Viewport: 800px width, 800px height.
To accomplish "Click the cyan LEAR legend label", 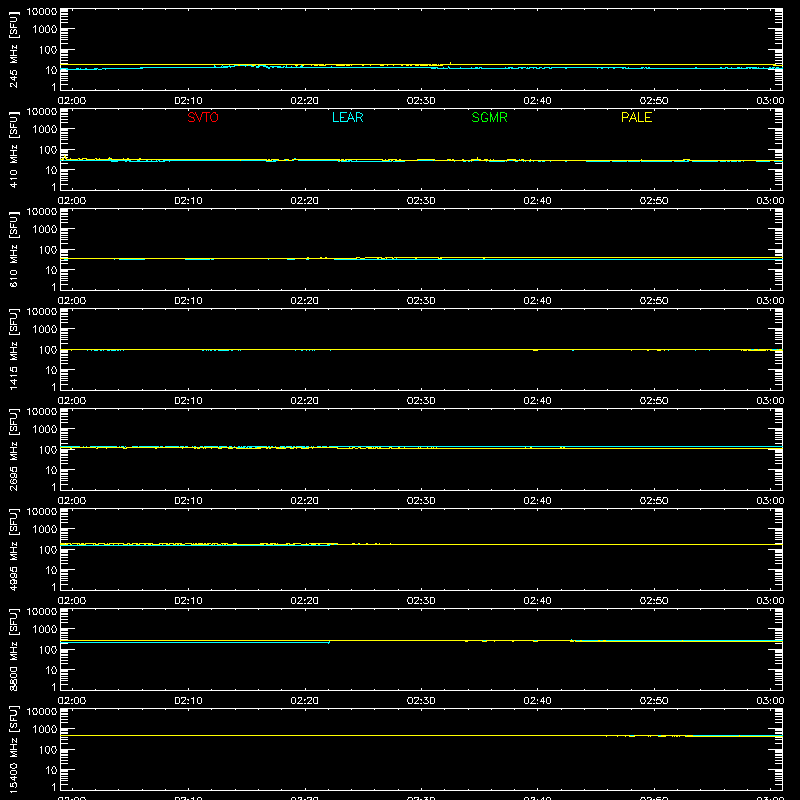I will pyautogui.click(x=347, y=117).
